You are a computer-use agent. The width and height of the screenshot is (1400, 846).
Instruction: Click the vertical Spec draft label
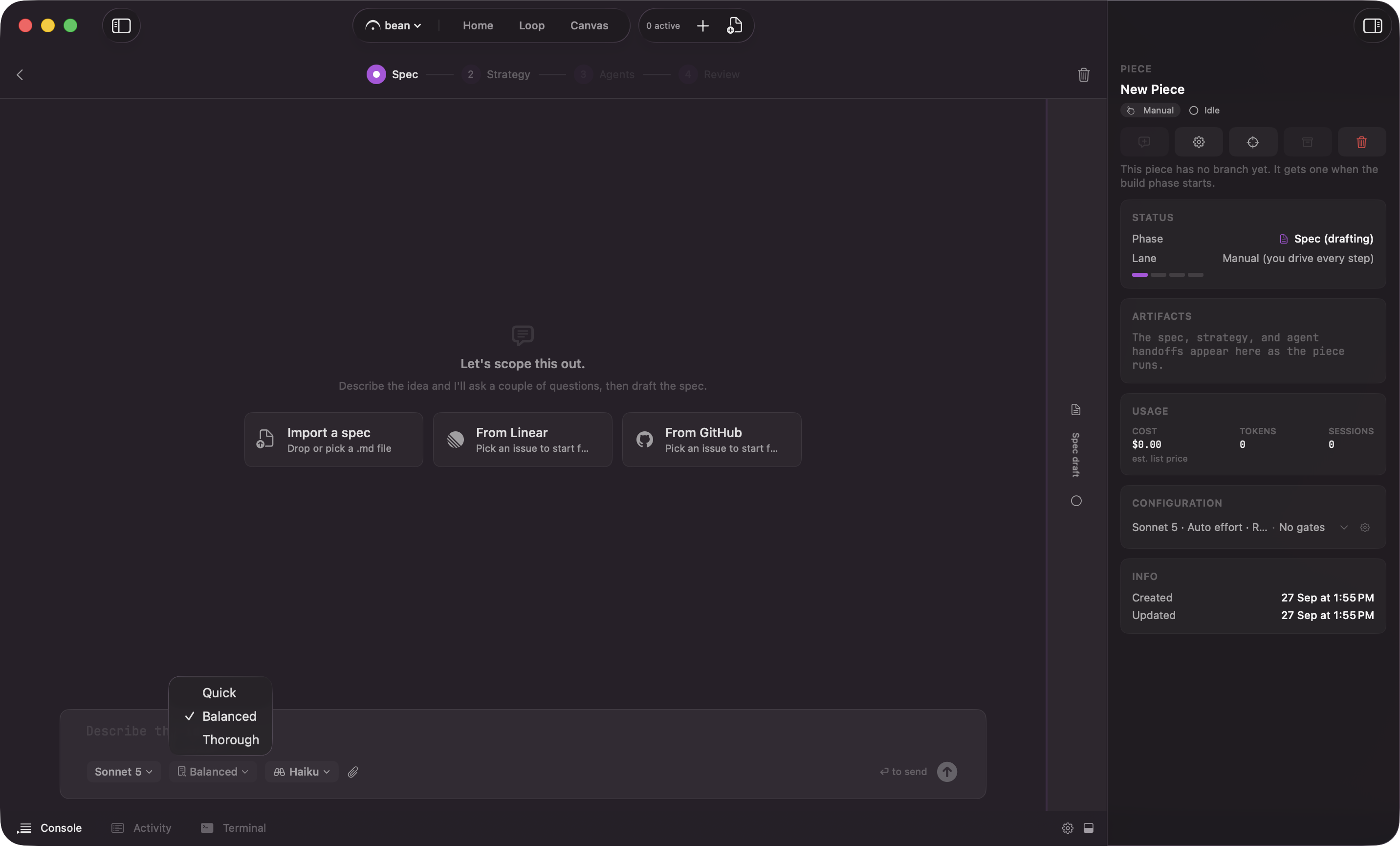1075,454
